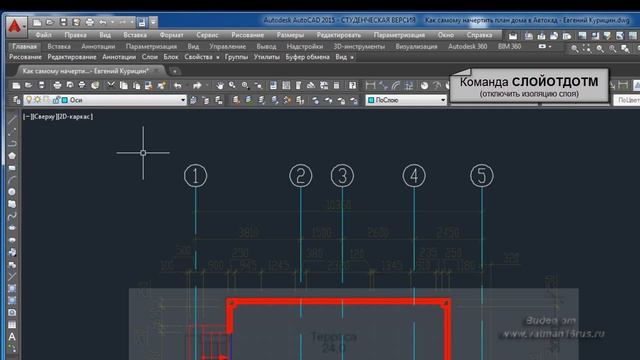Select the Line tool in left toolbar
This screenshot has height=360, width=640.
pyautogui.click(x=12, y=120)
